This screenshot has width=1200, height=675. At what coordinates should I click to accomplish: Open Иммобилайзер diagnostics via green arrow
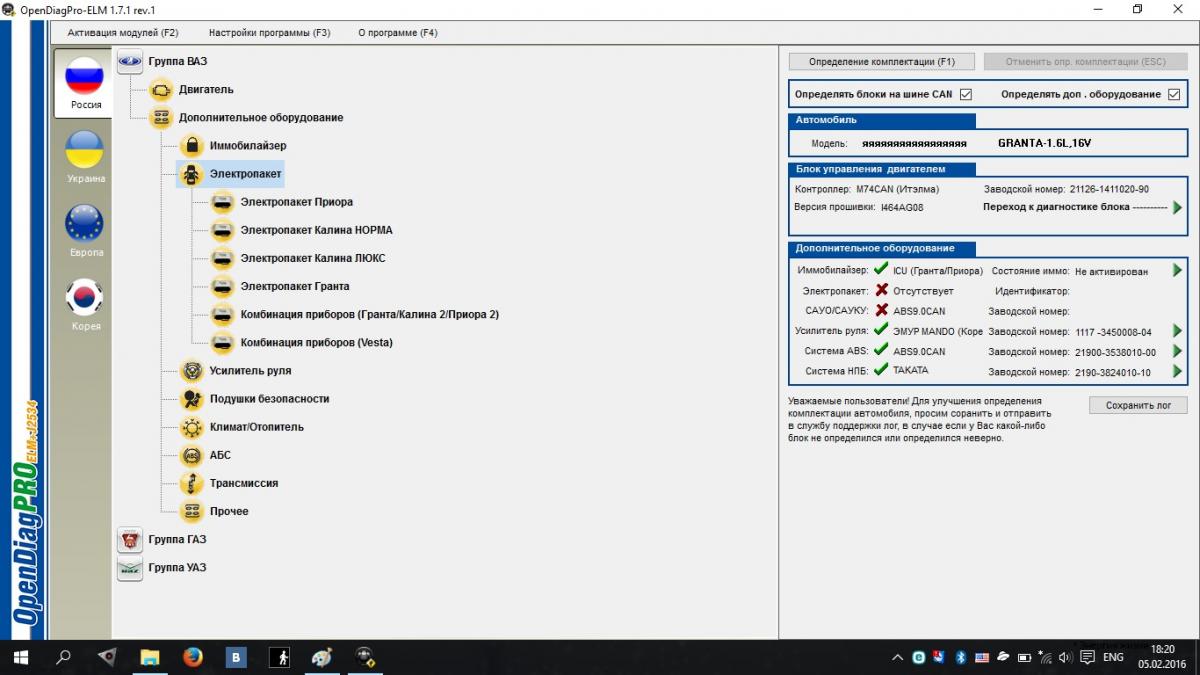[x=1177, y=271]
